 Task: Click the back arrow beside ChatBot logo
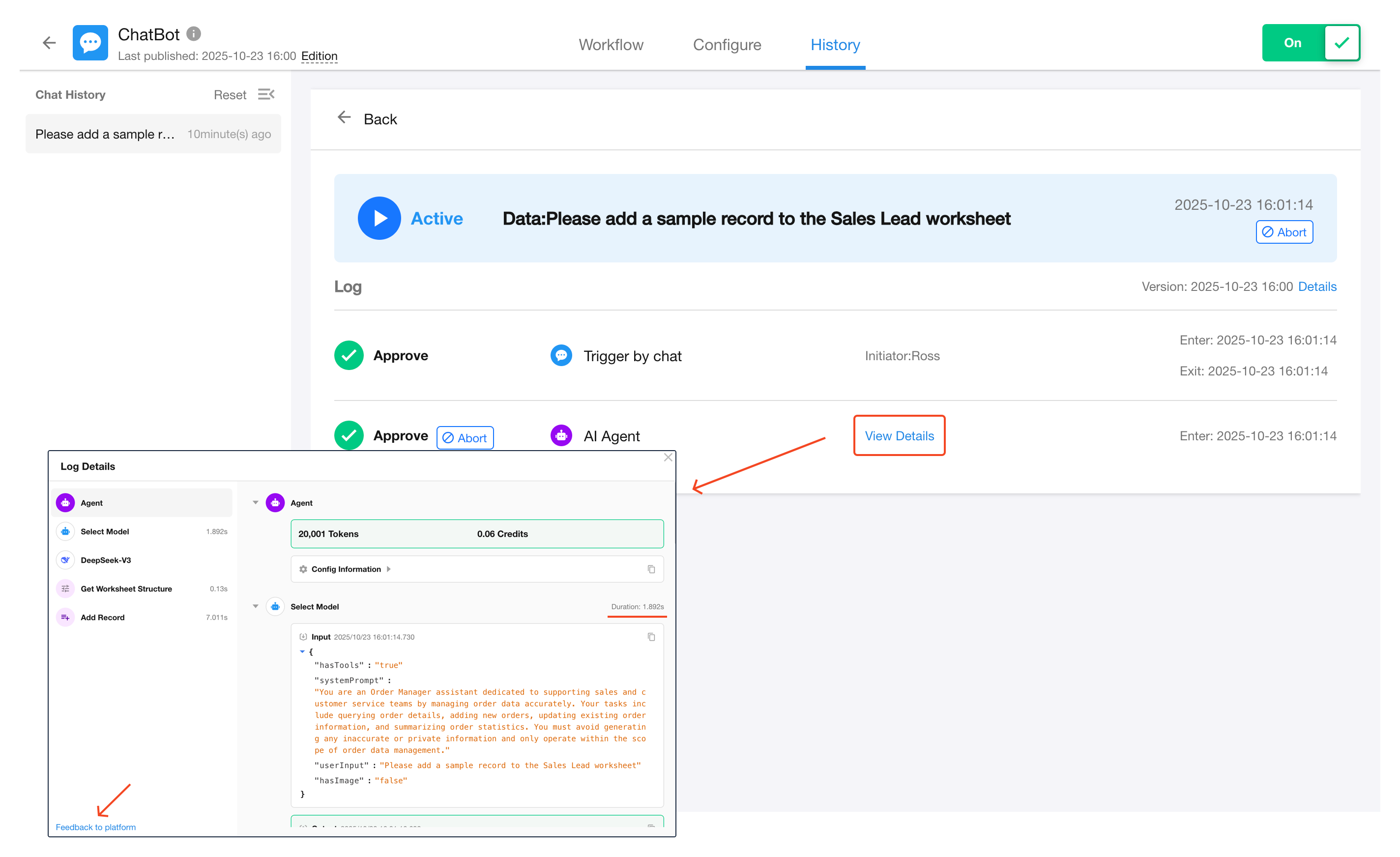(49, 43)
